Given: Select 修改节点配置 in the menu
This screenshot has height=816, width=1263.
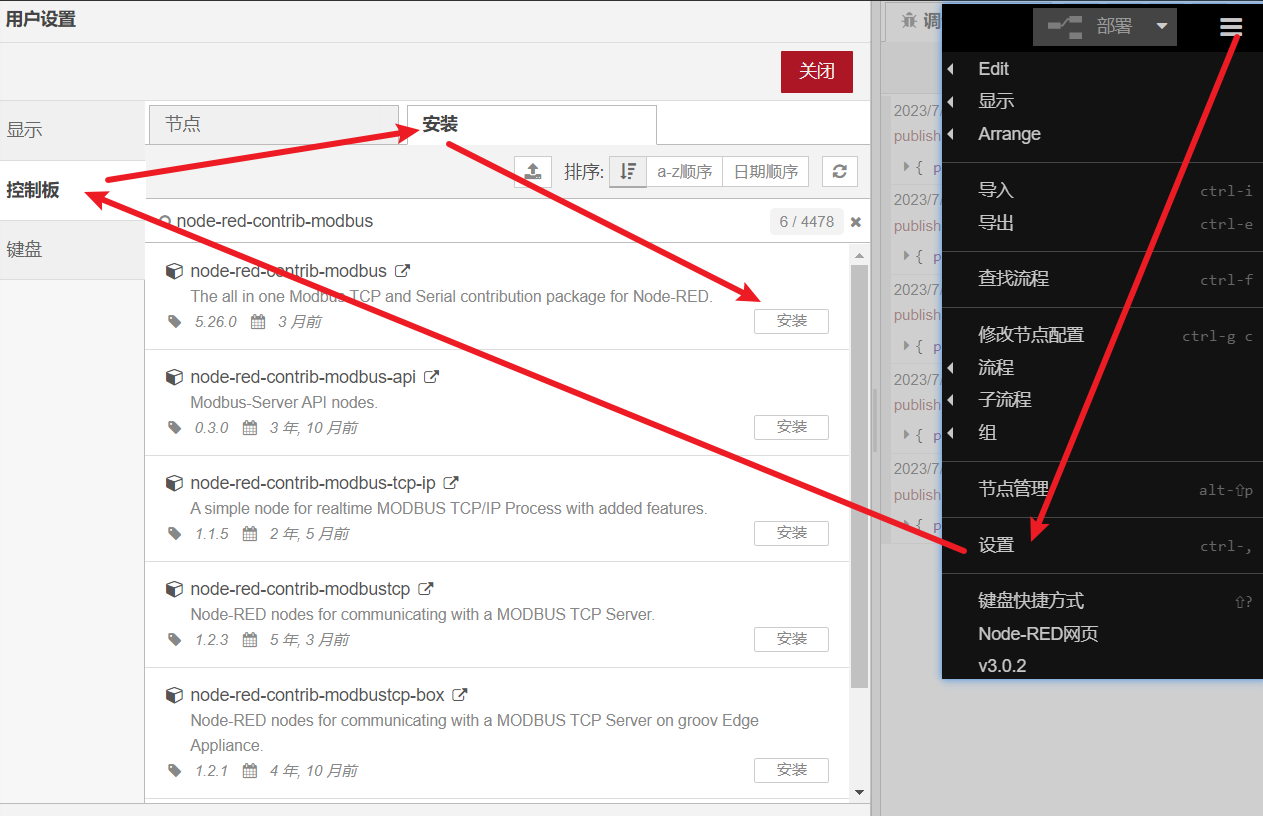Looking at the screenshot, I should tap(1102, 335).
